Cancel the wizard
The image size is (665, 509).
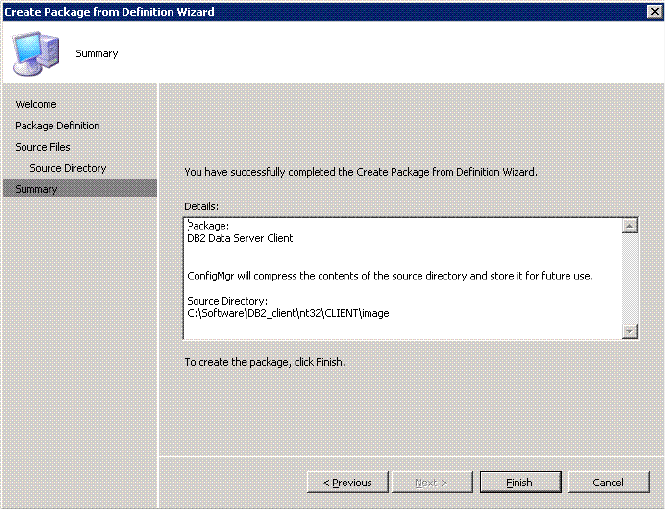coord(607,482)
